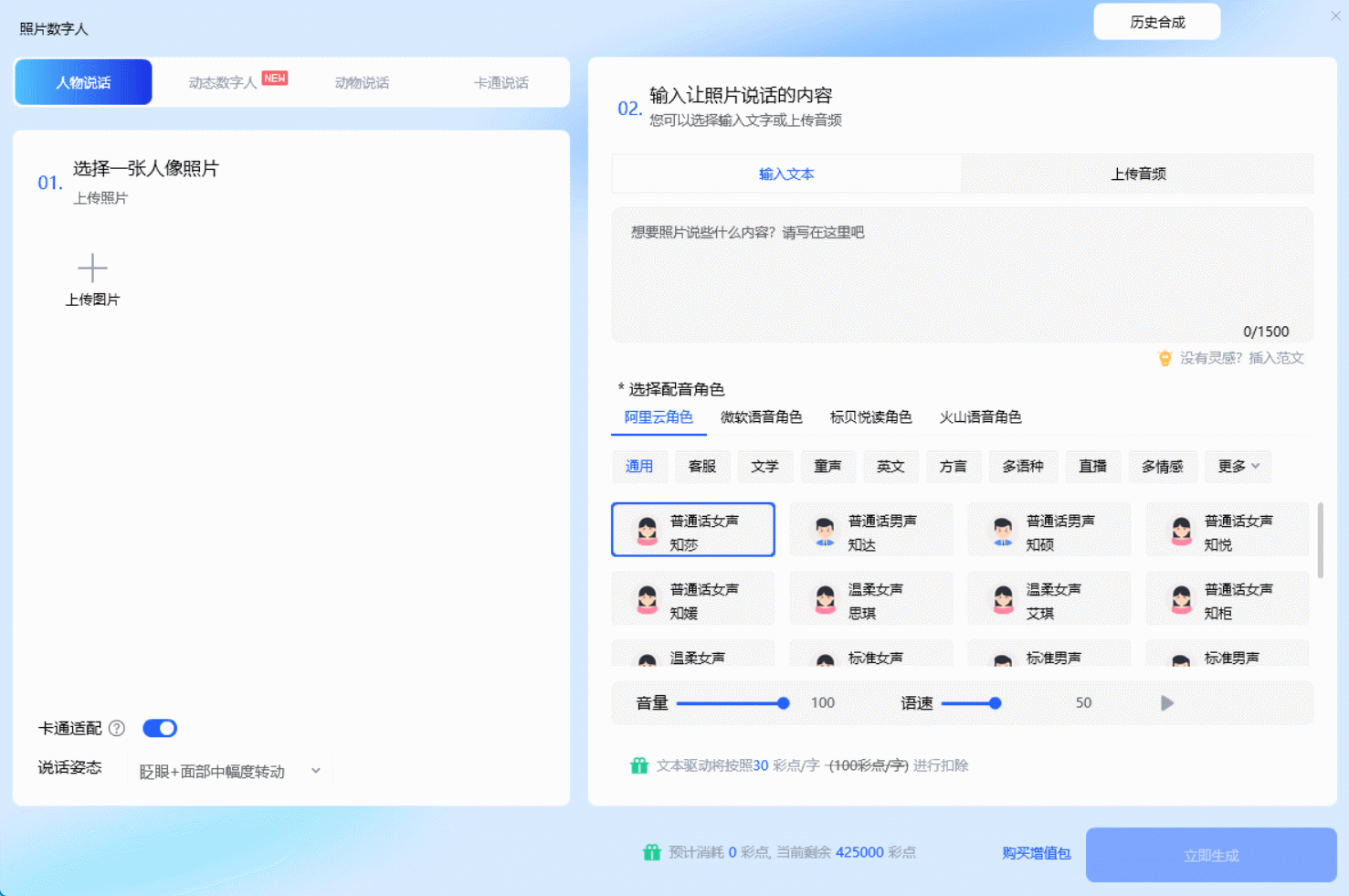The height and width of the screenshot is (896, 1349).
Task: Adjust the 语速 speed slider
Action: 995,703
